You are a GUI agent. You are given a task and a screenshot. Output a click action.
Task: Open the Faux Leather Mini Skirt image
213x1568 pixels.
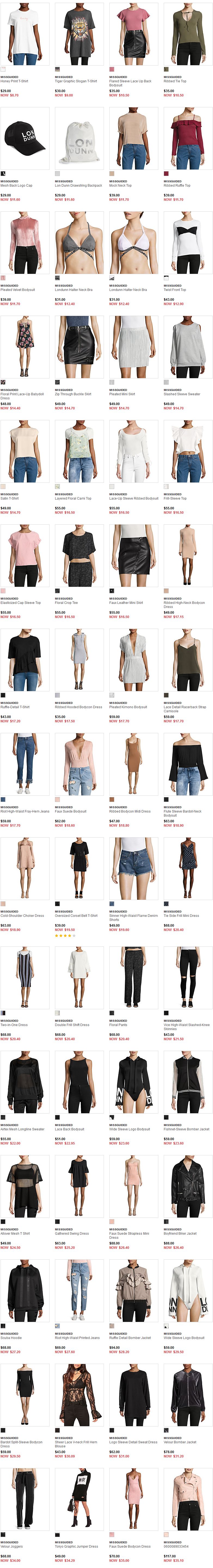(x=134, y=556)
